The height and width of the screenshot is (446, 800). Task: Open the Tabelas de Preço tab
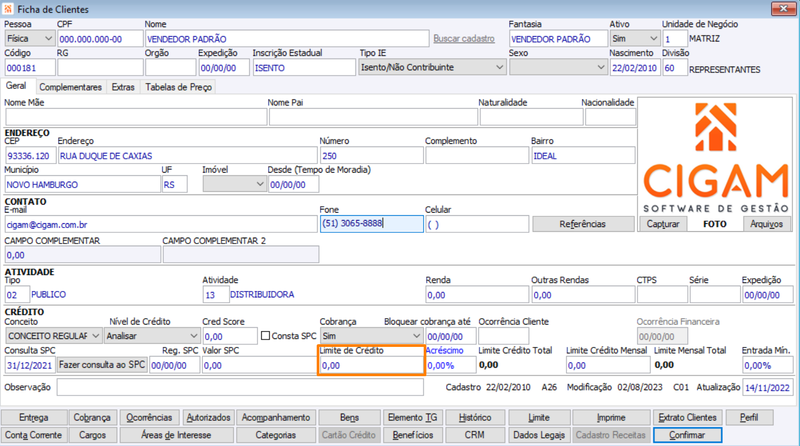click(x=179, y=87)
